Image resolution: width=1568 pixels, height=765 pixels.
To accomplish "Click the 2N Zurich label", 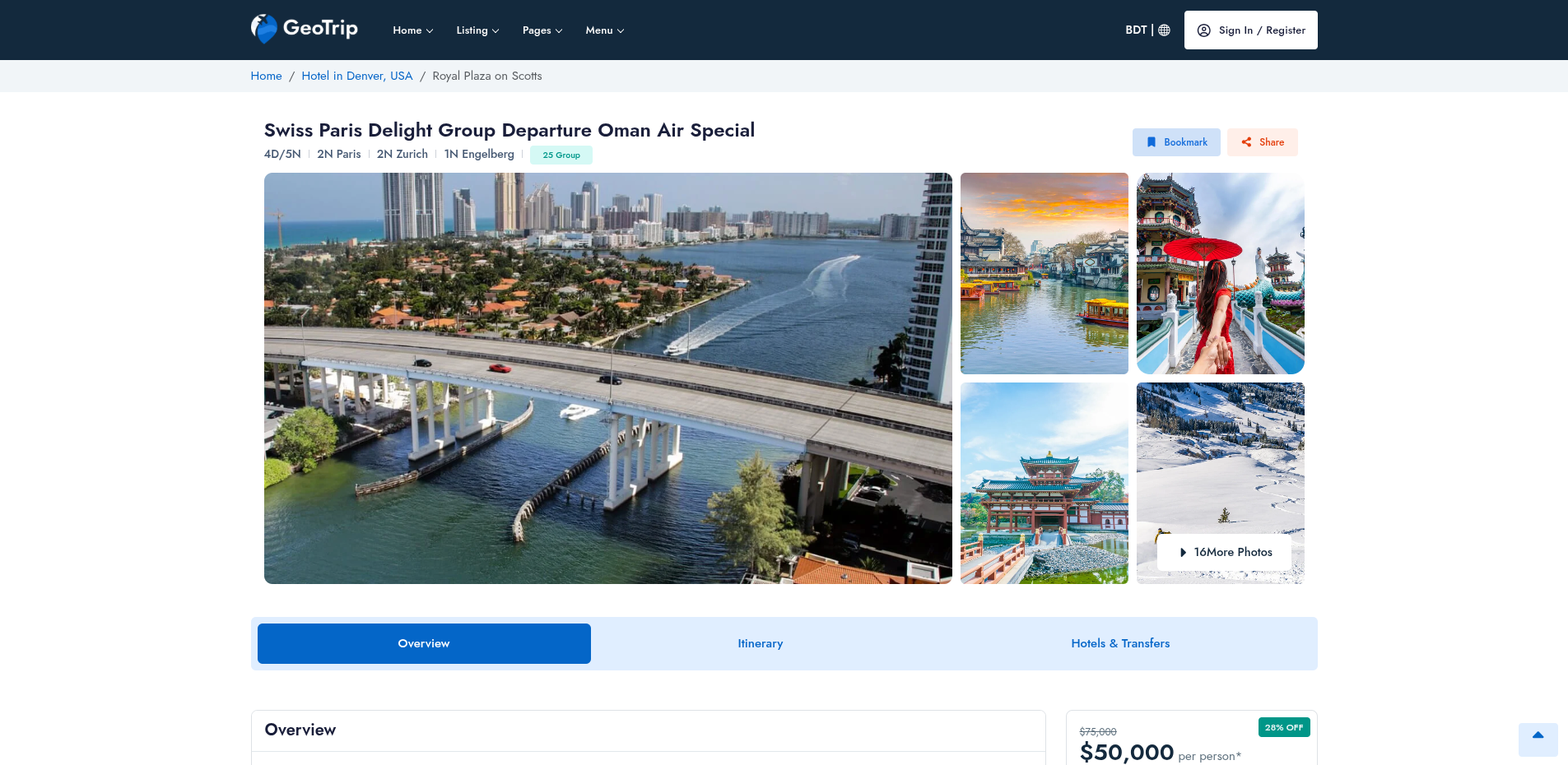I will pos(402,154).
